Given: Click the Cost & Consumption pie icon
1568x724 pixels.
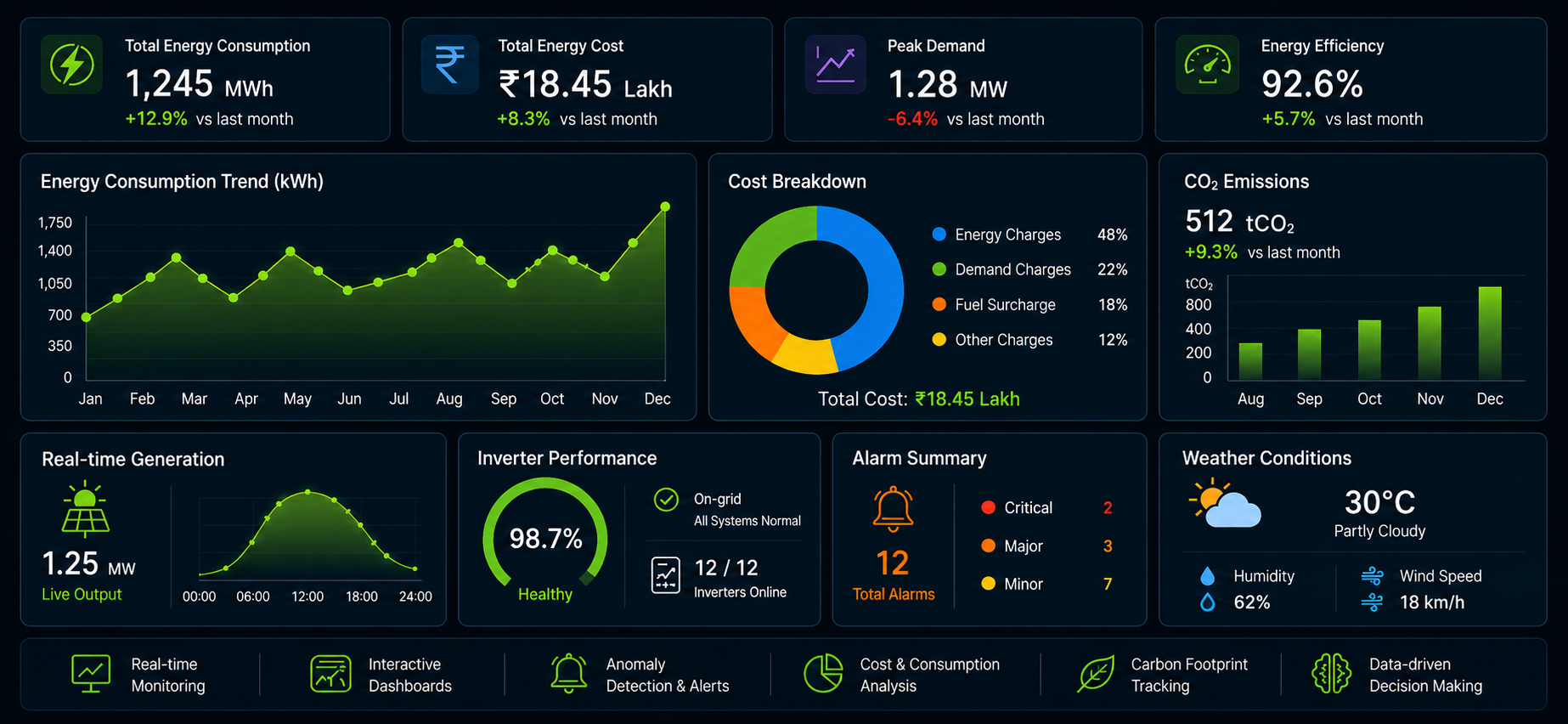Looking at the screenshot, I should 823,674.
